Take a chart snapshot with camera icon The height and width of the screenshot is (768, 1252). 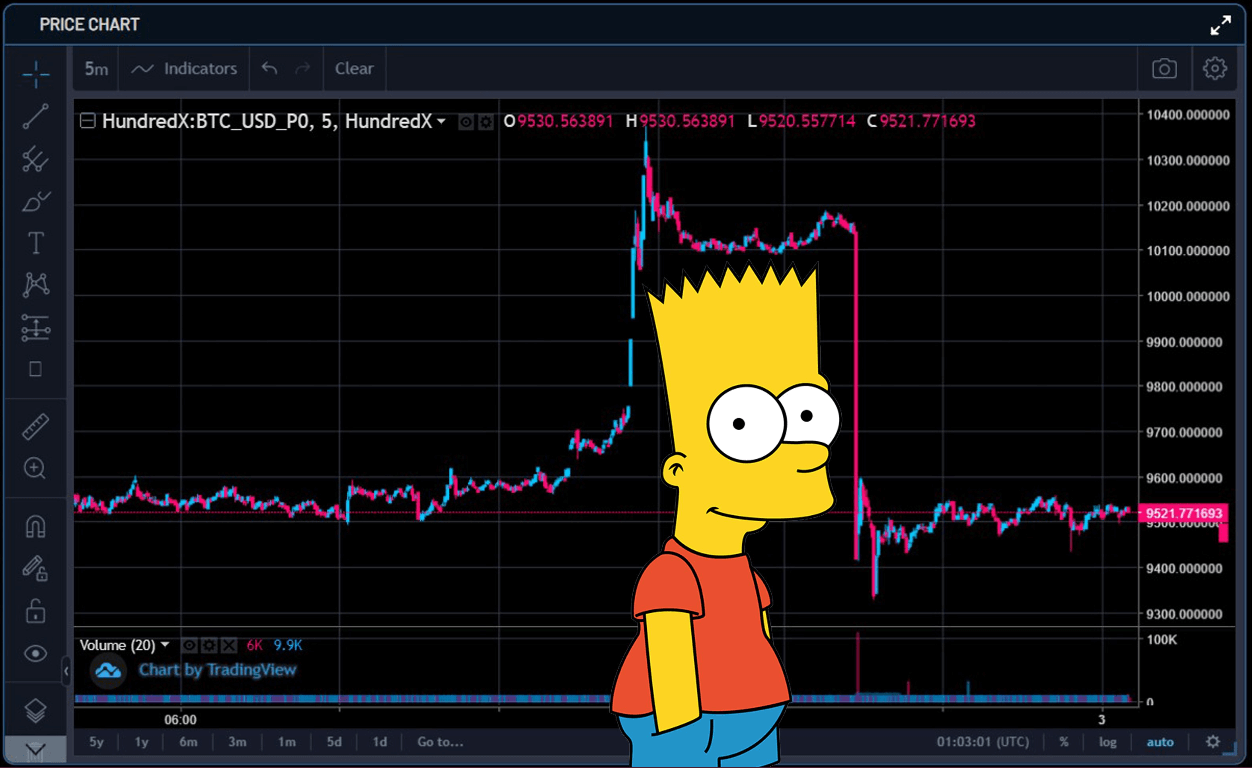tap(1164, 69)
